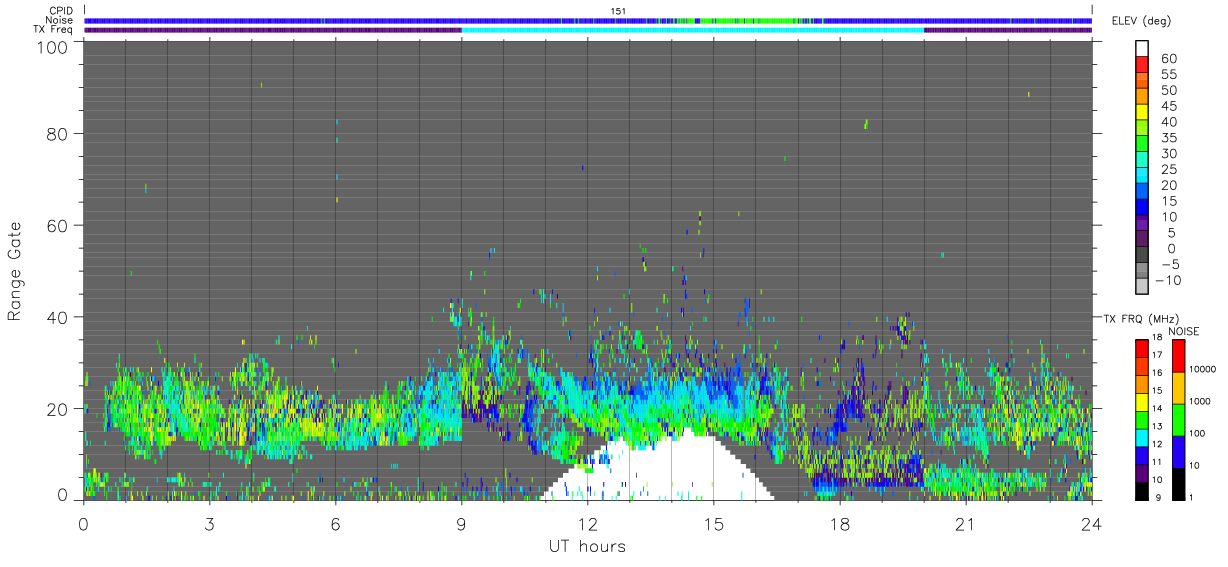Click the CPID value '151'
Screen dimensions: 1228x567
(x=617, y=11)
